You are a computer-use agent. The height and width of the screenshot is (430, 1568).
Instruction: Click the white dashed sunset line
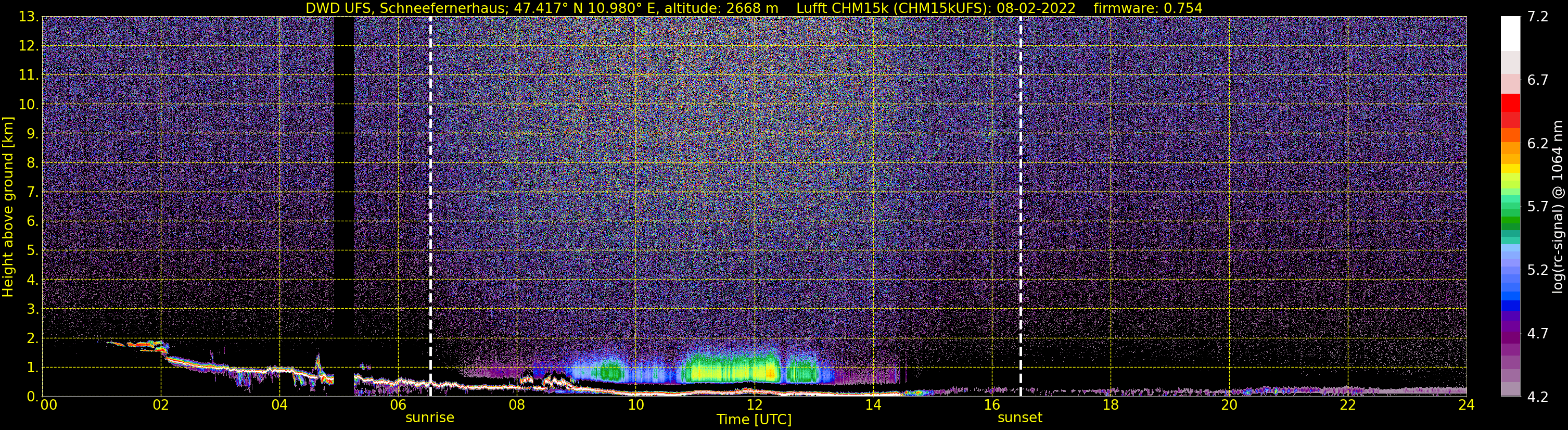(1021, 207)
